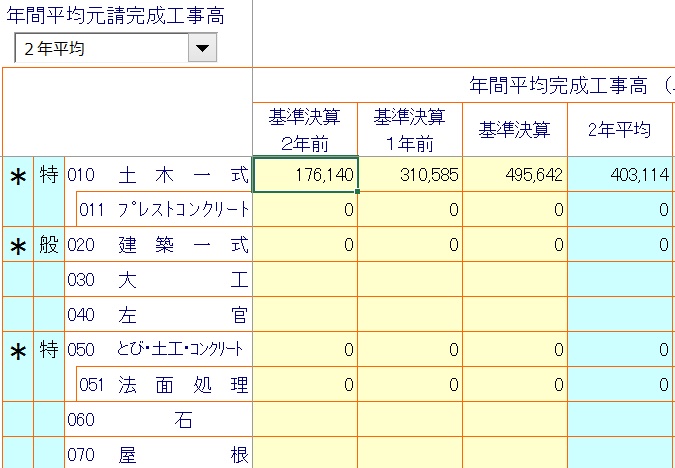Screen dimensions: 675x468
Task: Click 屋根 基準決算1年前 empty cell
Action: [x=410, y=454]
